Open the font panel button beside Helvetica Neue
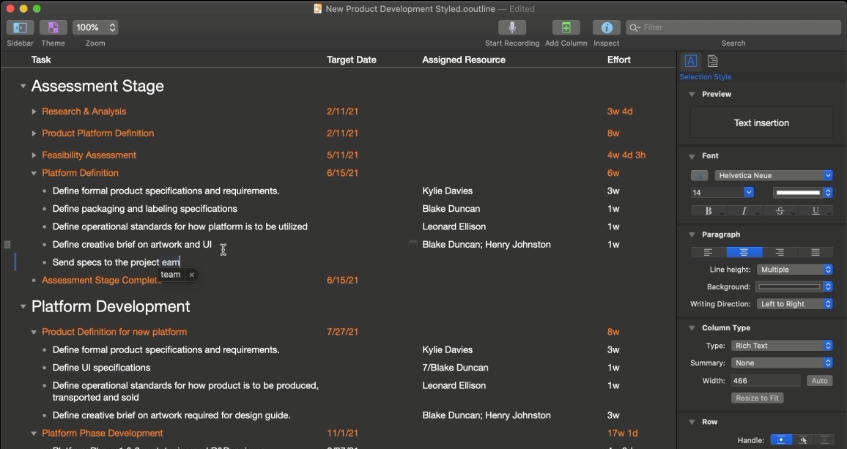847x449 pixels. 699,175
